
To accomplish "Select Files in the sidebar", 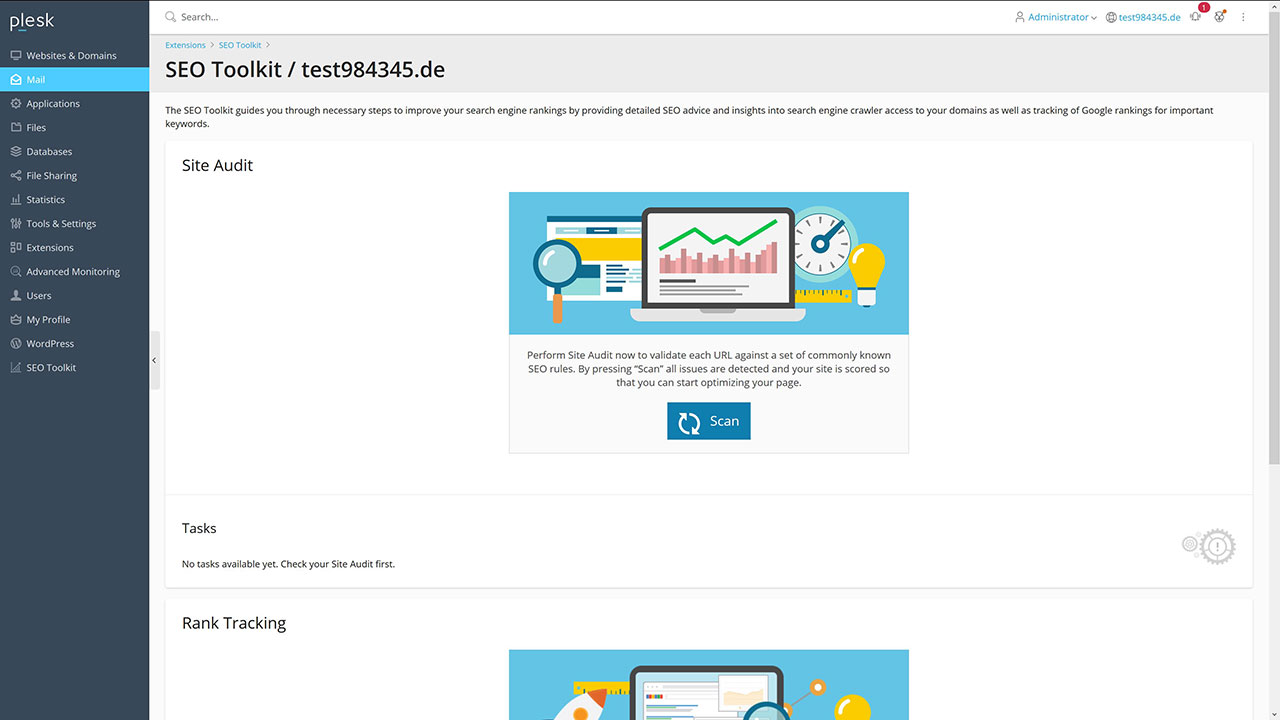I will pos(74,128).
